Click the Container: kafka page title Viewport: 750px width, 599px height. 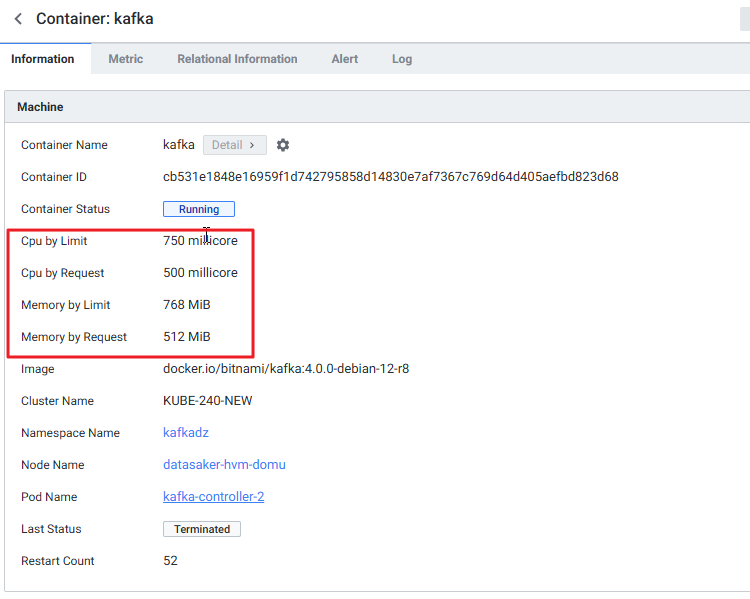[x=95, y=19]
